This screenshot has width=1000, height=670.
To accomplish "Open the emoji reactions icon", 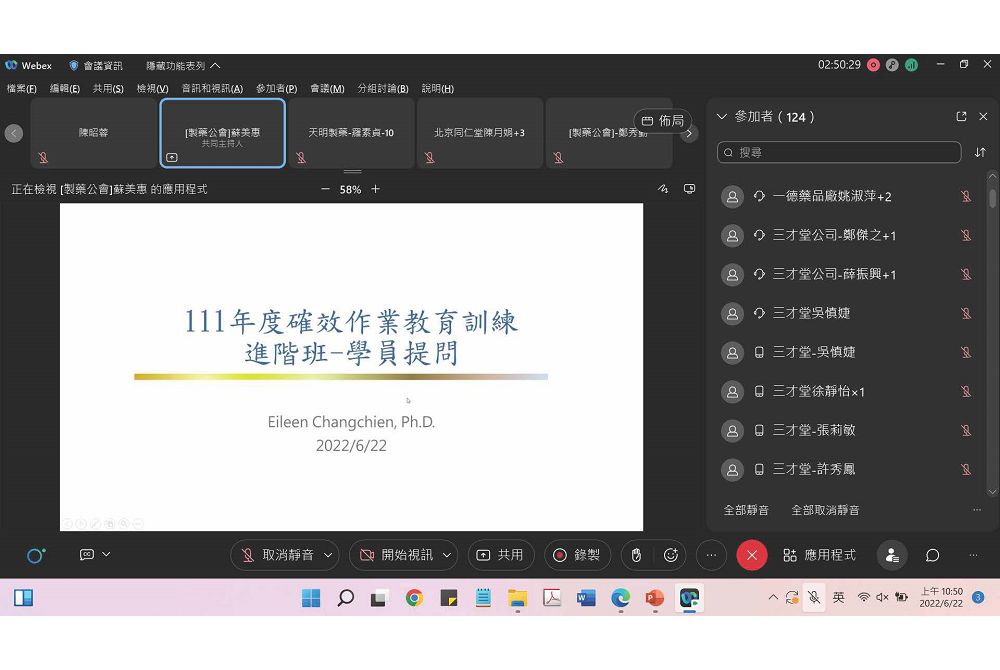I will 671,555.
